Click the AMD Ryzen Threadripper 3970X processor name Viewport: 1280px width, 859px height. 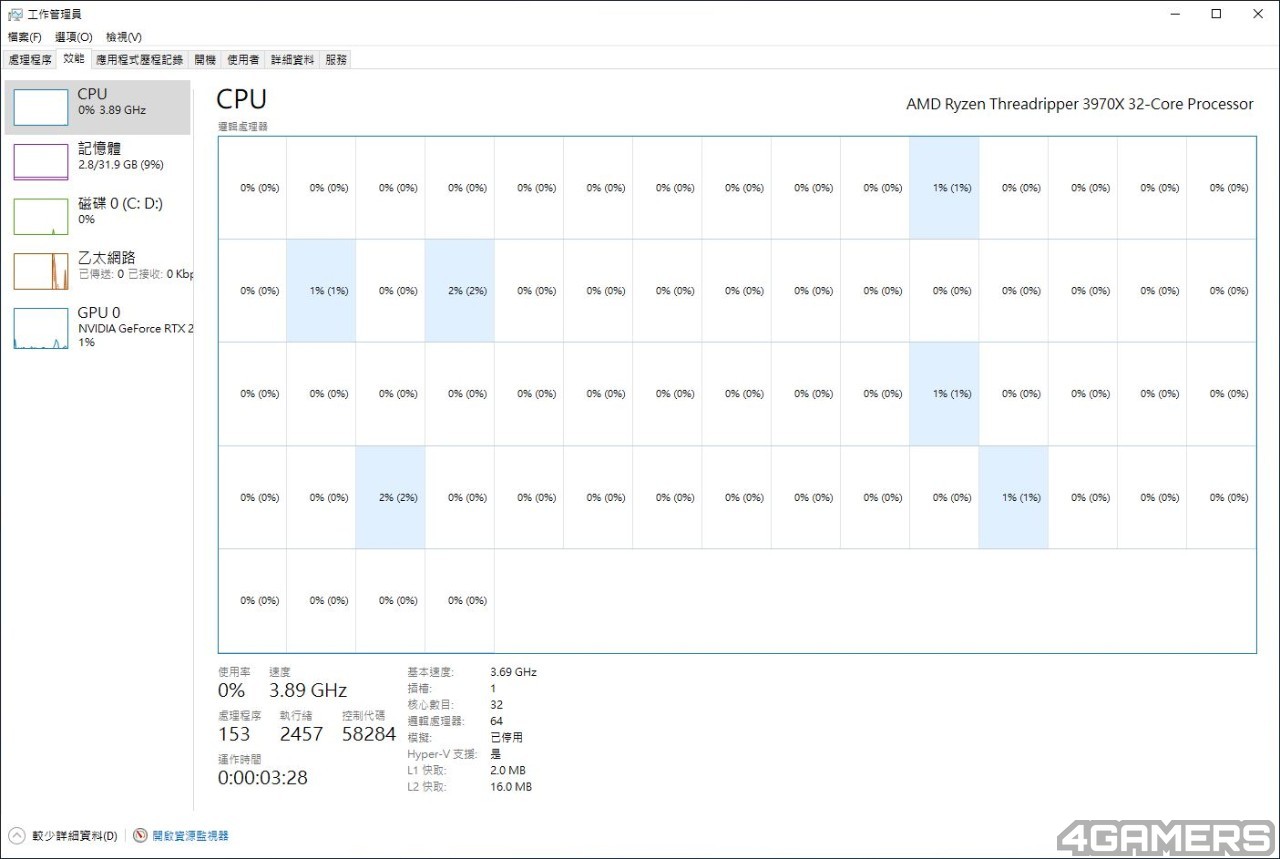pos(1080,104)
